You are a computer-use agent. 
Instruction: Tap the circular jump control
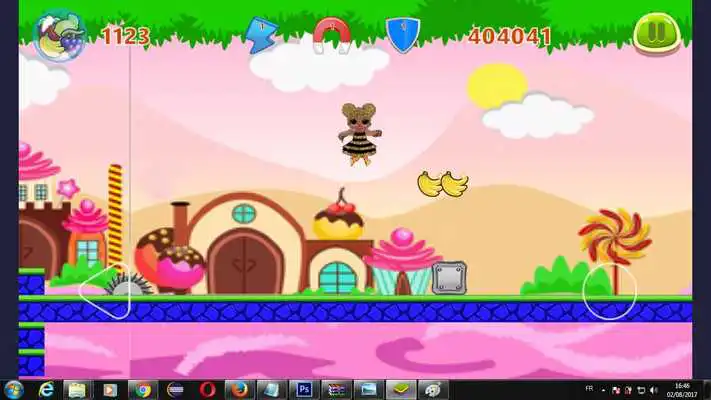coord(609,291)
